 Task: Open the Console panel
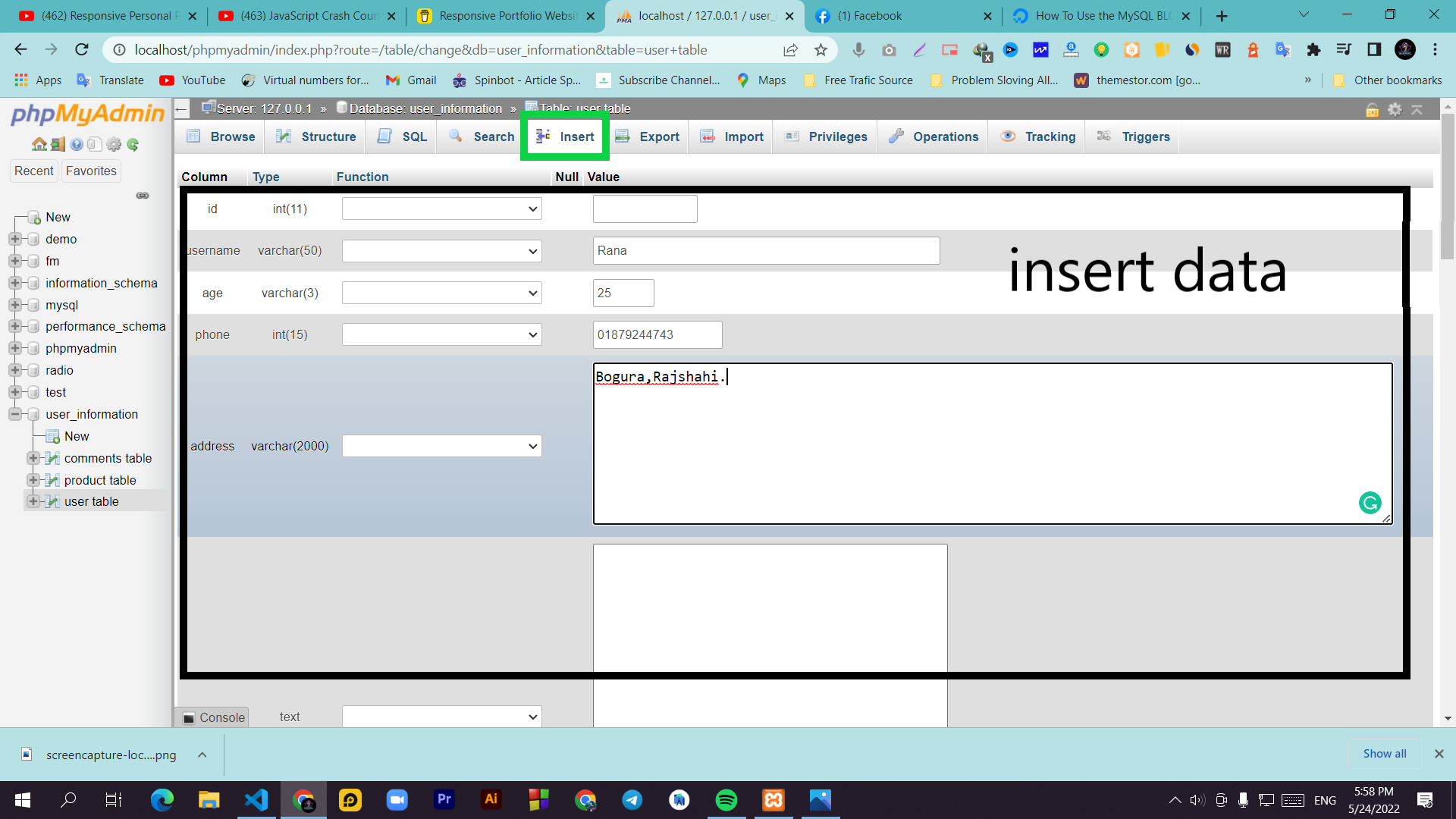click(213, 717)
